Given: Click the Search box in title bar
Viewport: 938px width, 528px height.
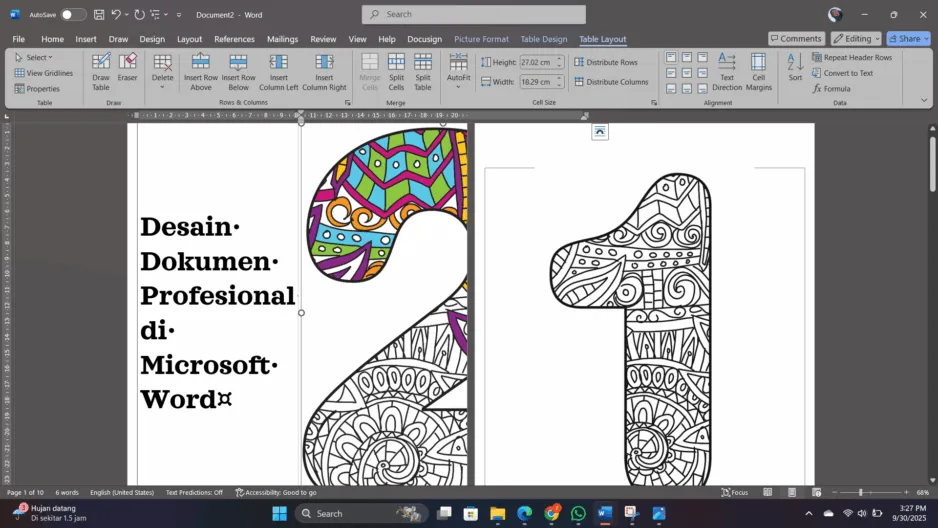Looking at the screenshot, I should tap(474, 14).
